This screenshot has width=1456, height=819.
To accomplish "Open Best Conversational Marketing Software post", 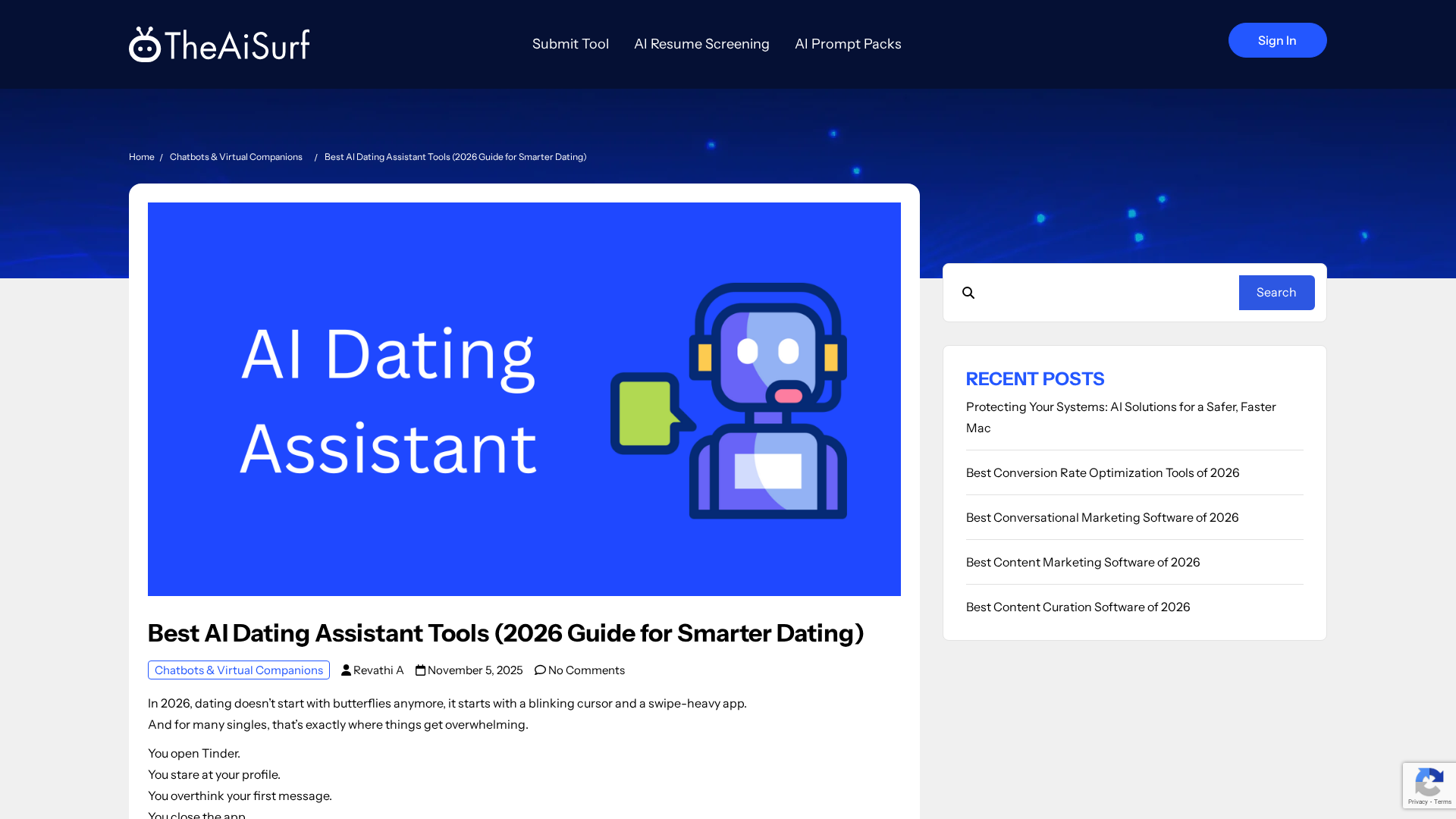I will 1102,518.
